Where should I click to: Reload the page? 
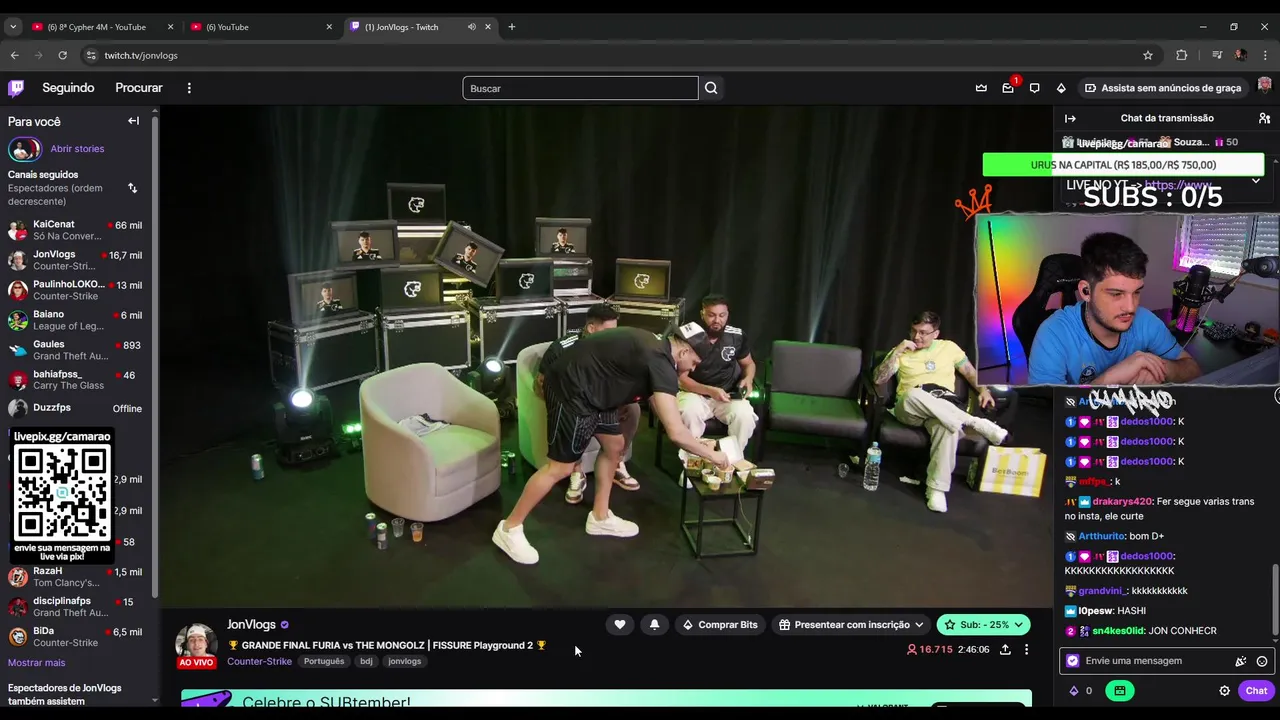[63, 55]
